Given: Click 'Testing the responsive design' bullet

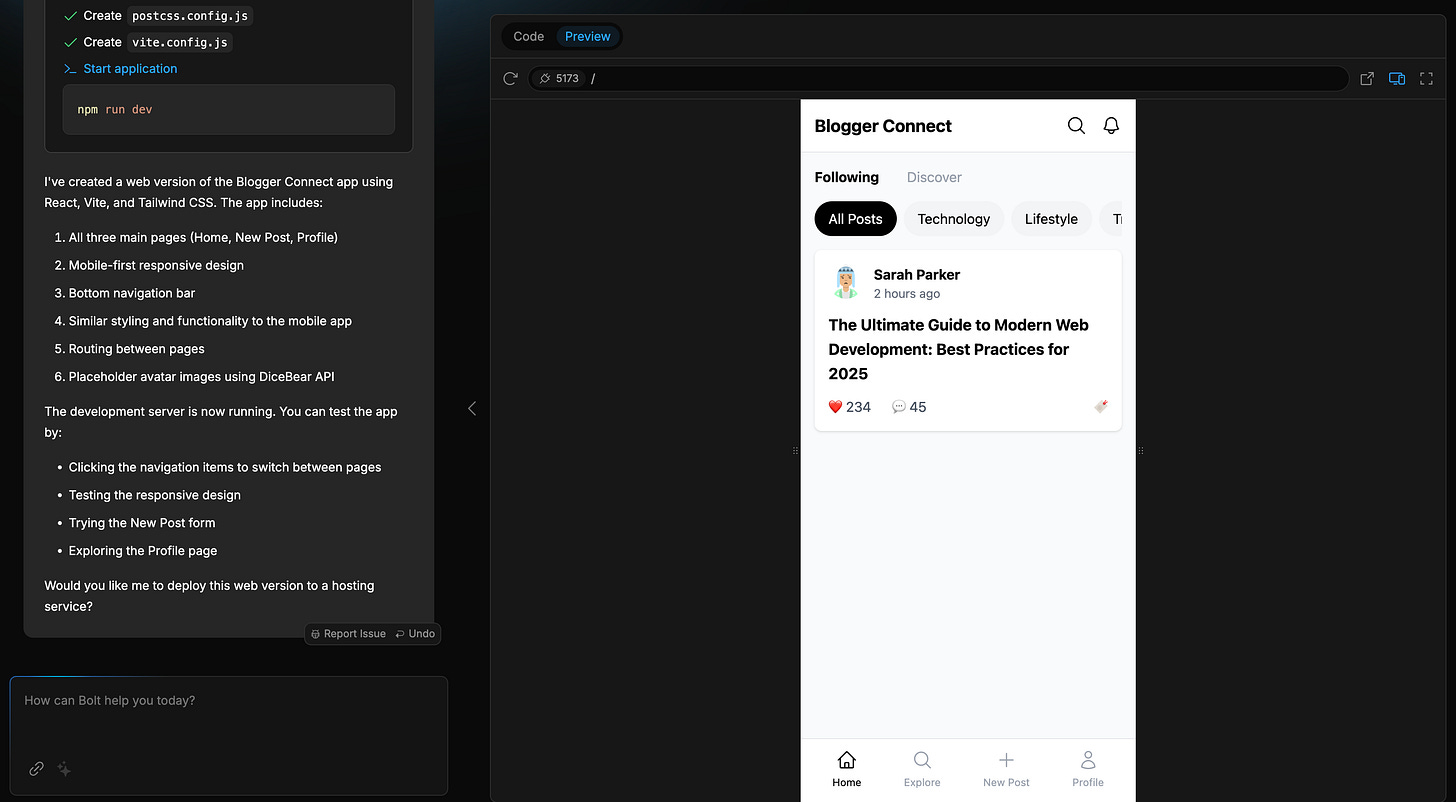Looking at the screenshot, I should [x=155, y=495].
